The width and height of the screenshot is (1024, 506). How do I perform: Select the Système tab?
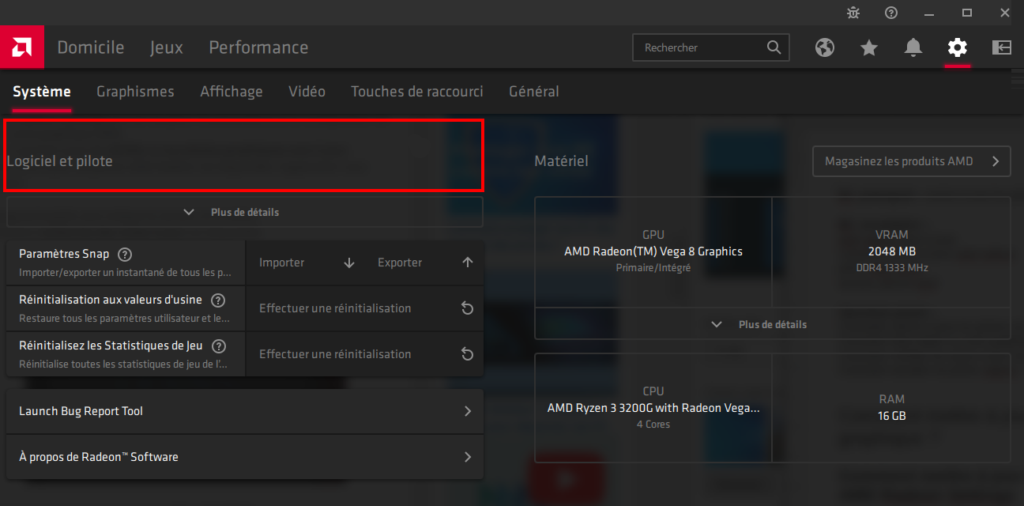42,92
